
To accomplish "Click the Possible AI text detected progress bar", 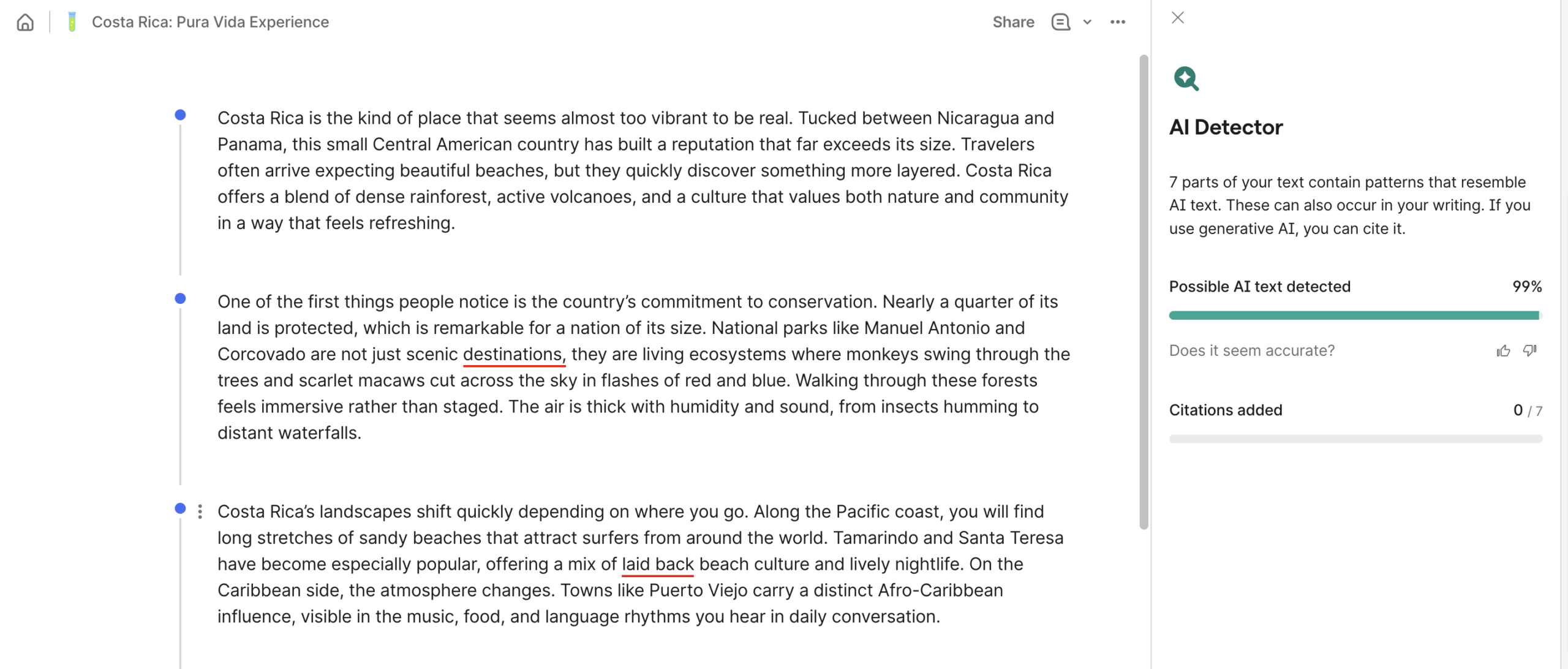I will tap(1355, 315).
